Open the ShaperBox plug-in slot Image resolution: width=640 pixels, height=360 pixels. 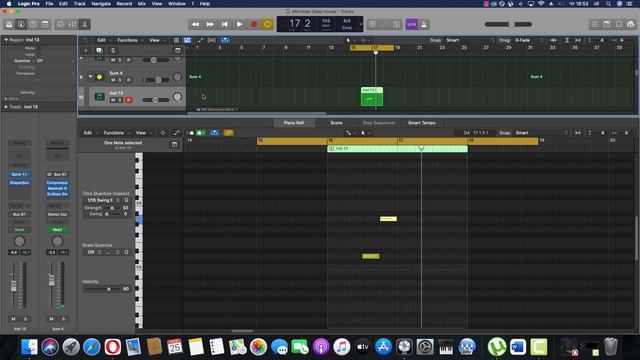(19, 183)
